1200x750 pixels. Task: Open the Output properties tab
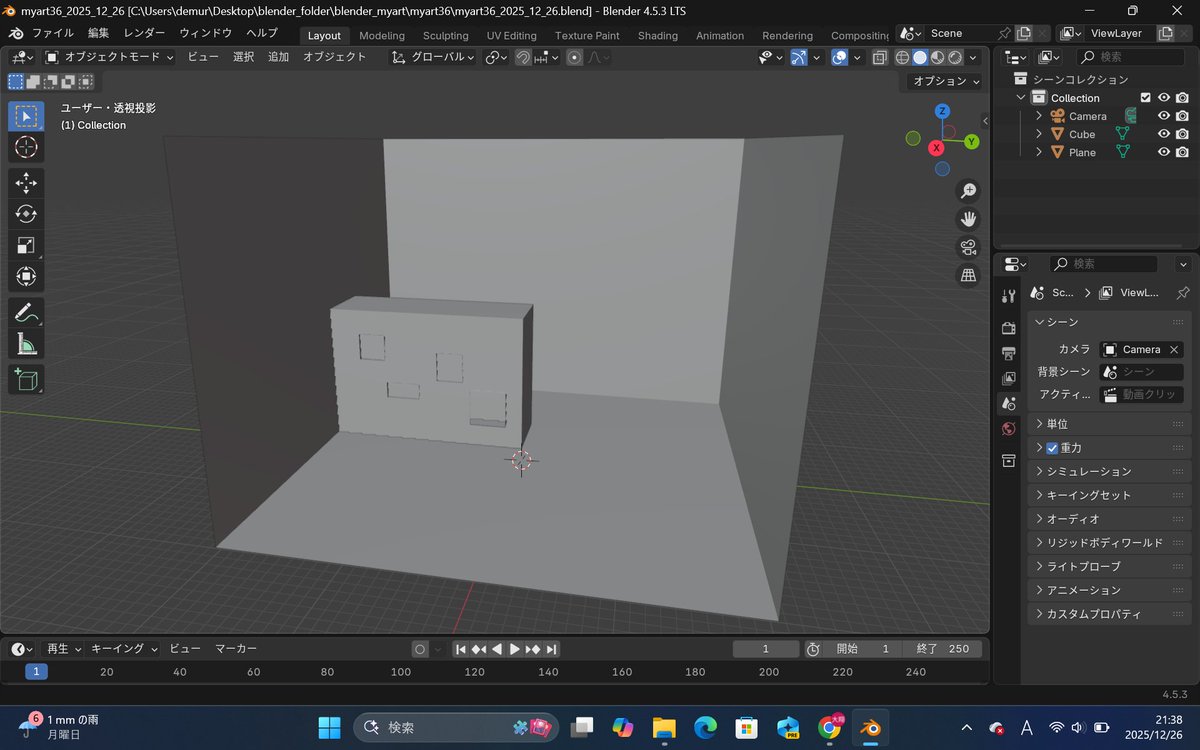point(1008,353)
